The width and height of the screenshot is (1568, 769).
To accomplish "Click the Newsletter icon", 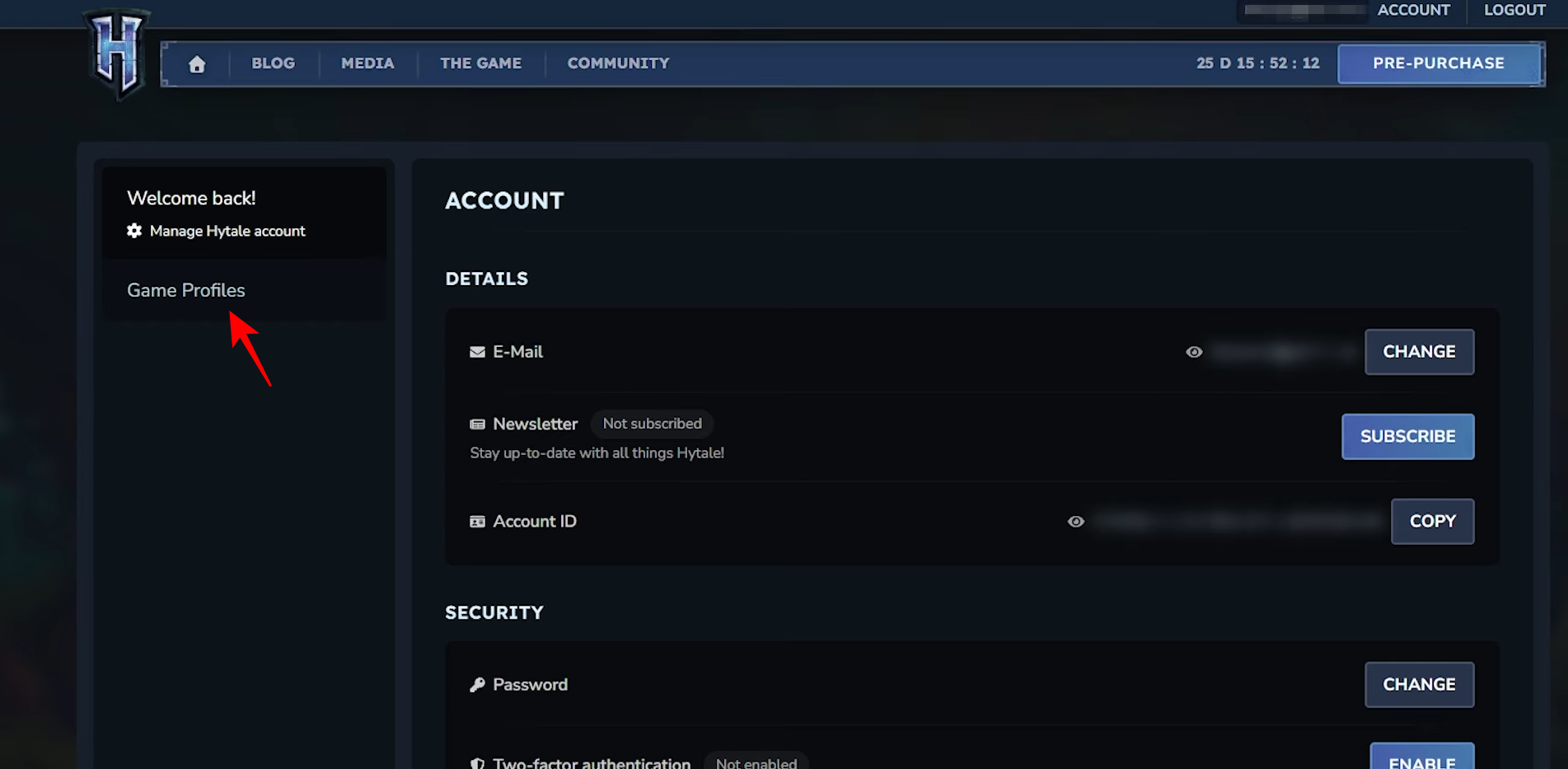I will [x=477, y=424].
